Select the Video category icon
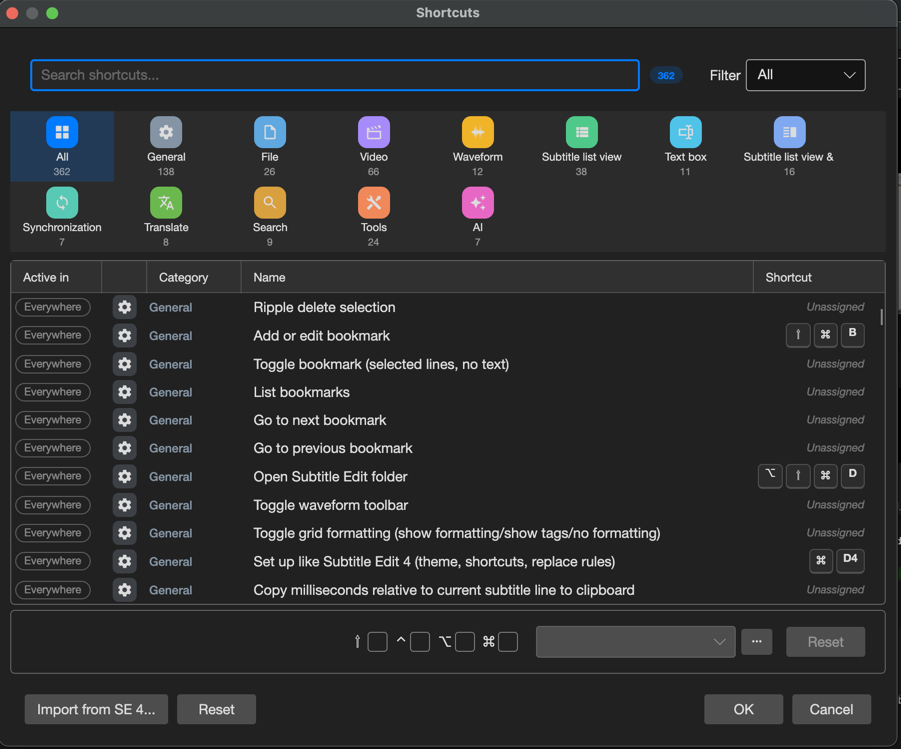Viewport: 901px width, 749px height. pyautogui.click(x=374, y=132)
